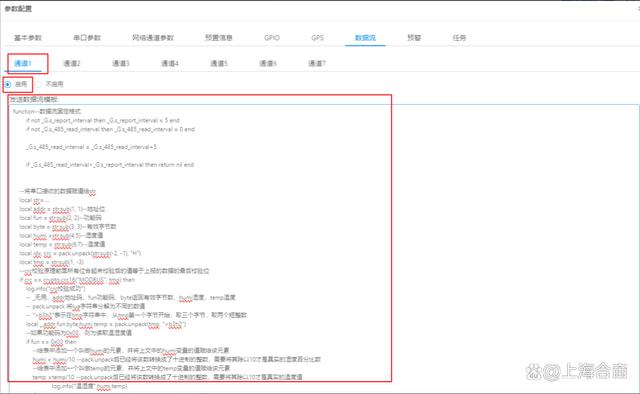Select the 通道1 sub-tab

23,63
